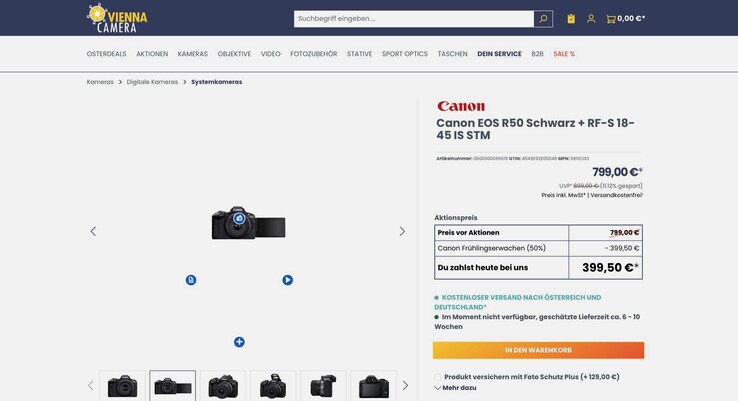
Task: Open the Versandkostenfrei link
Action: pyautogui.click(x=616, y=195)
